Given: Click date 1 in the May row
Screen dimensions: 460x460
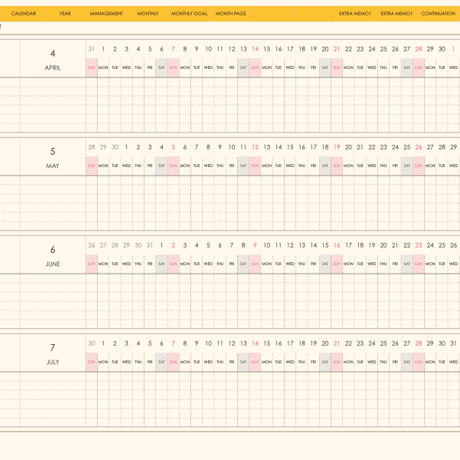Looking at the screenshot, I should click(126, 147).
